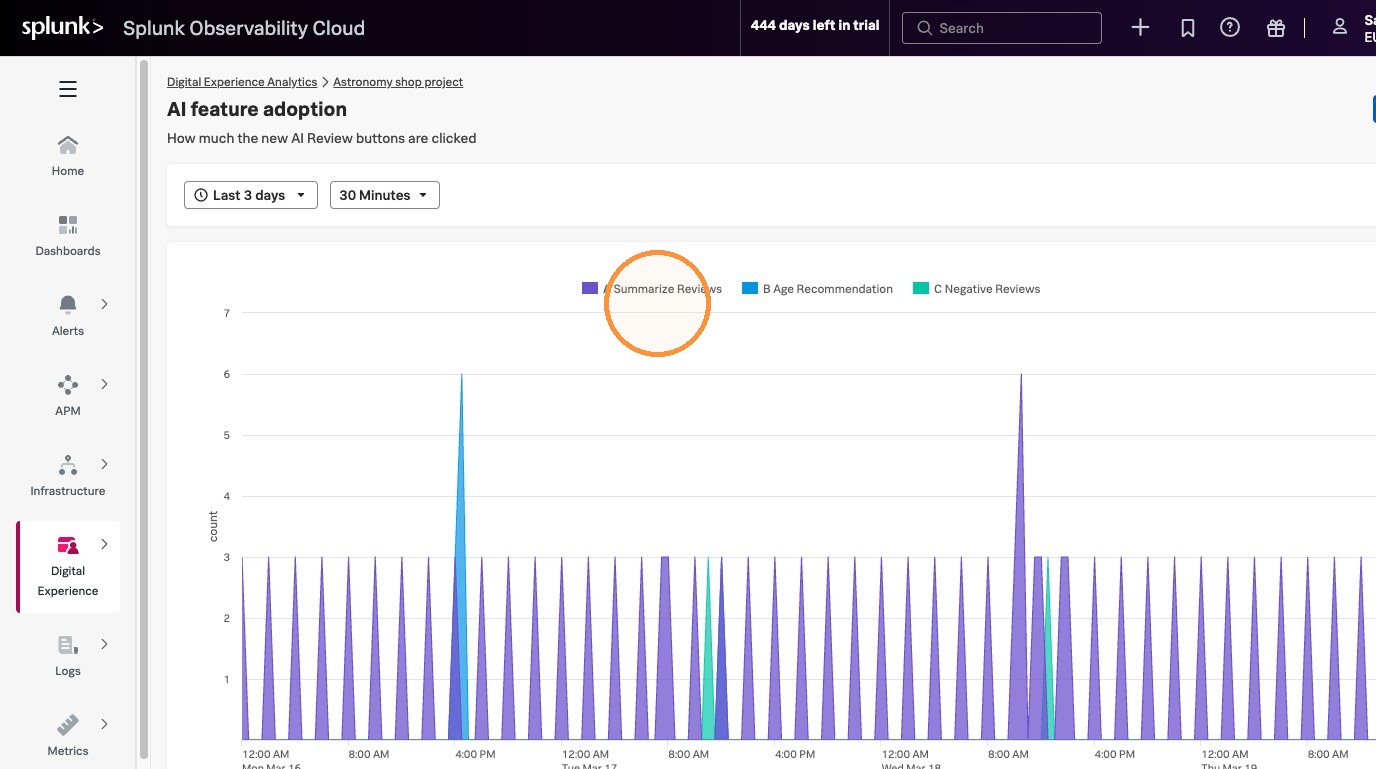The width and height of the screenshot is (1376, 769).
Task: Open Astronomy shop project breadcrumb link
Action: pyautogui.click(x=398, y=82)
